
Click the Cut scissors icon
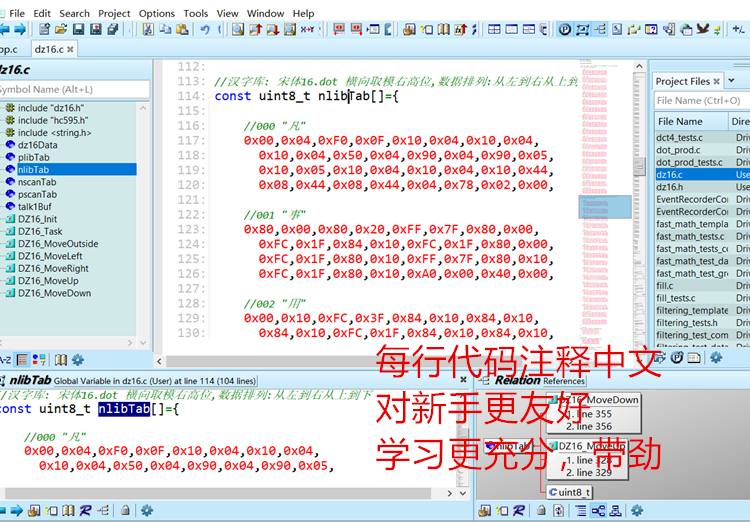point(148,30)
